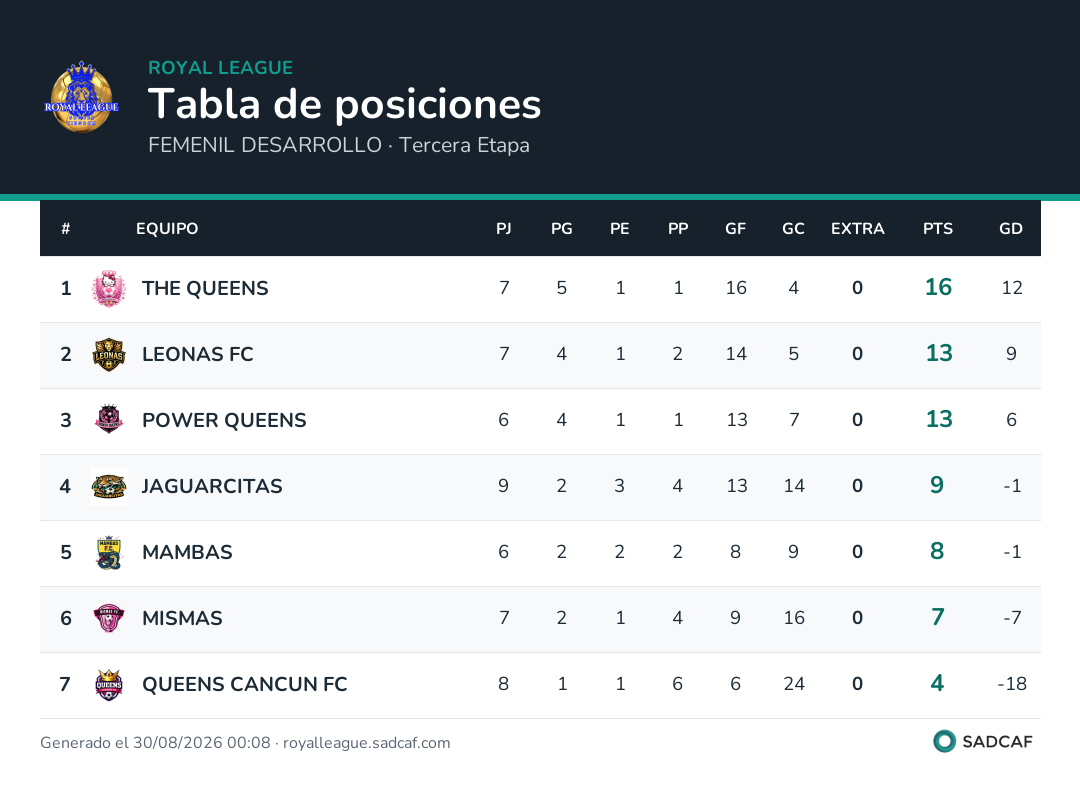Select the MAMBAS row points value 8
Screen dimensions: 1080x794
(x=937, y=551)
